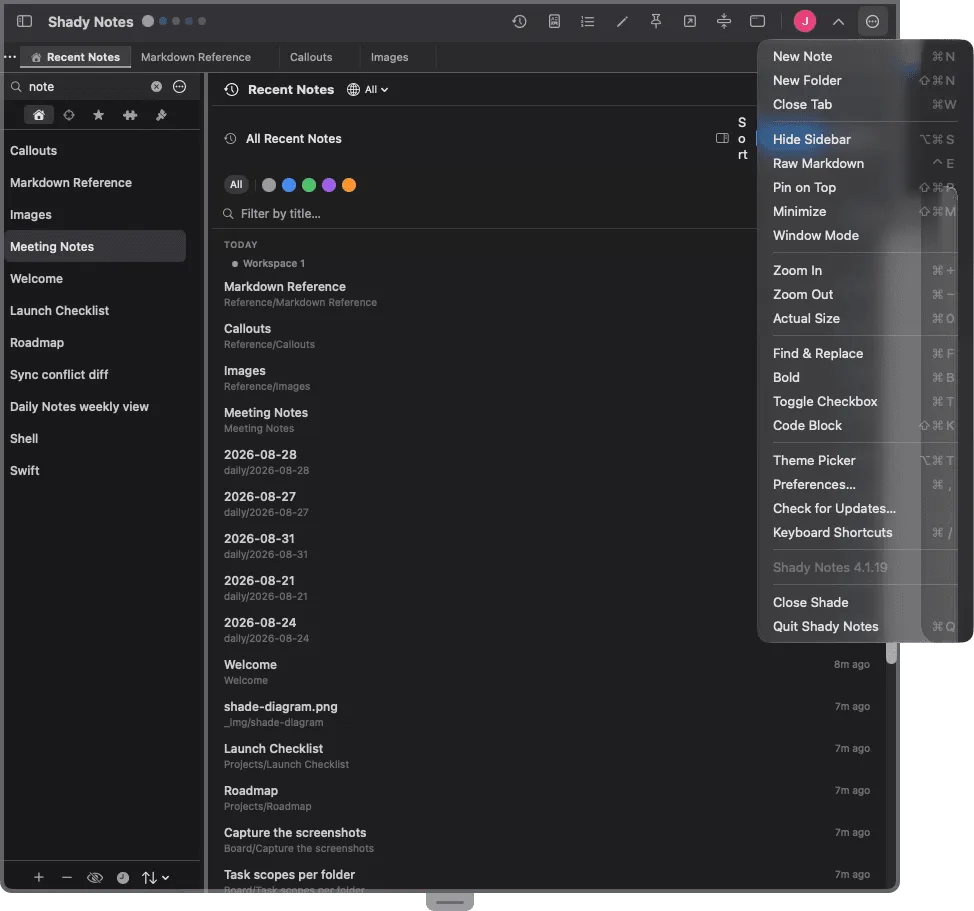Screen dimensions: 974x911
Task: Choose New Note from the menu
Action: pyautogui.click(x=863, y=57)
